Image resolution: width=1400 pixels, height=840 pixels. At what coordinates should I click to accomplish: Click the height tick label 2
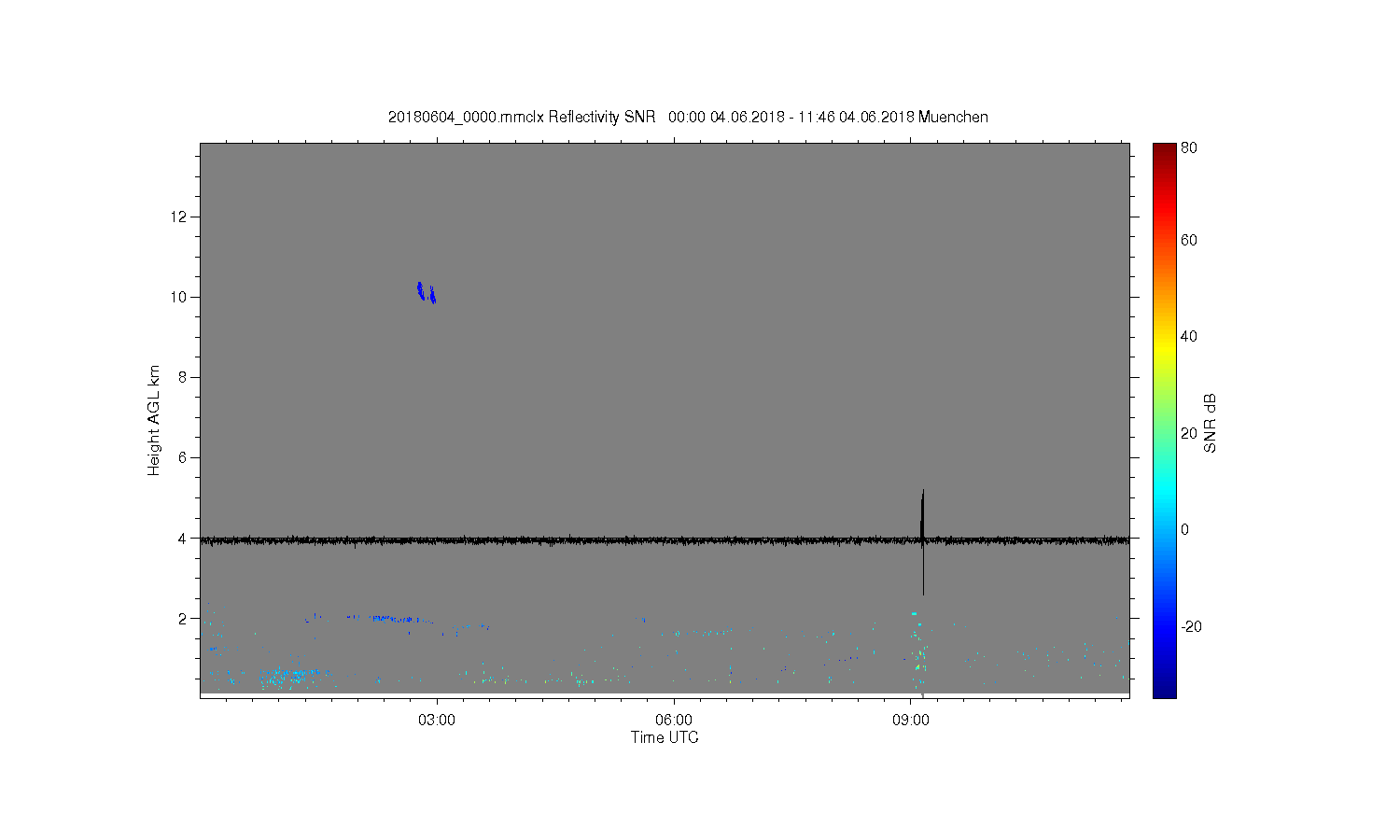[x=184, y=618]
